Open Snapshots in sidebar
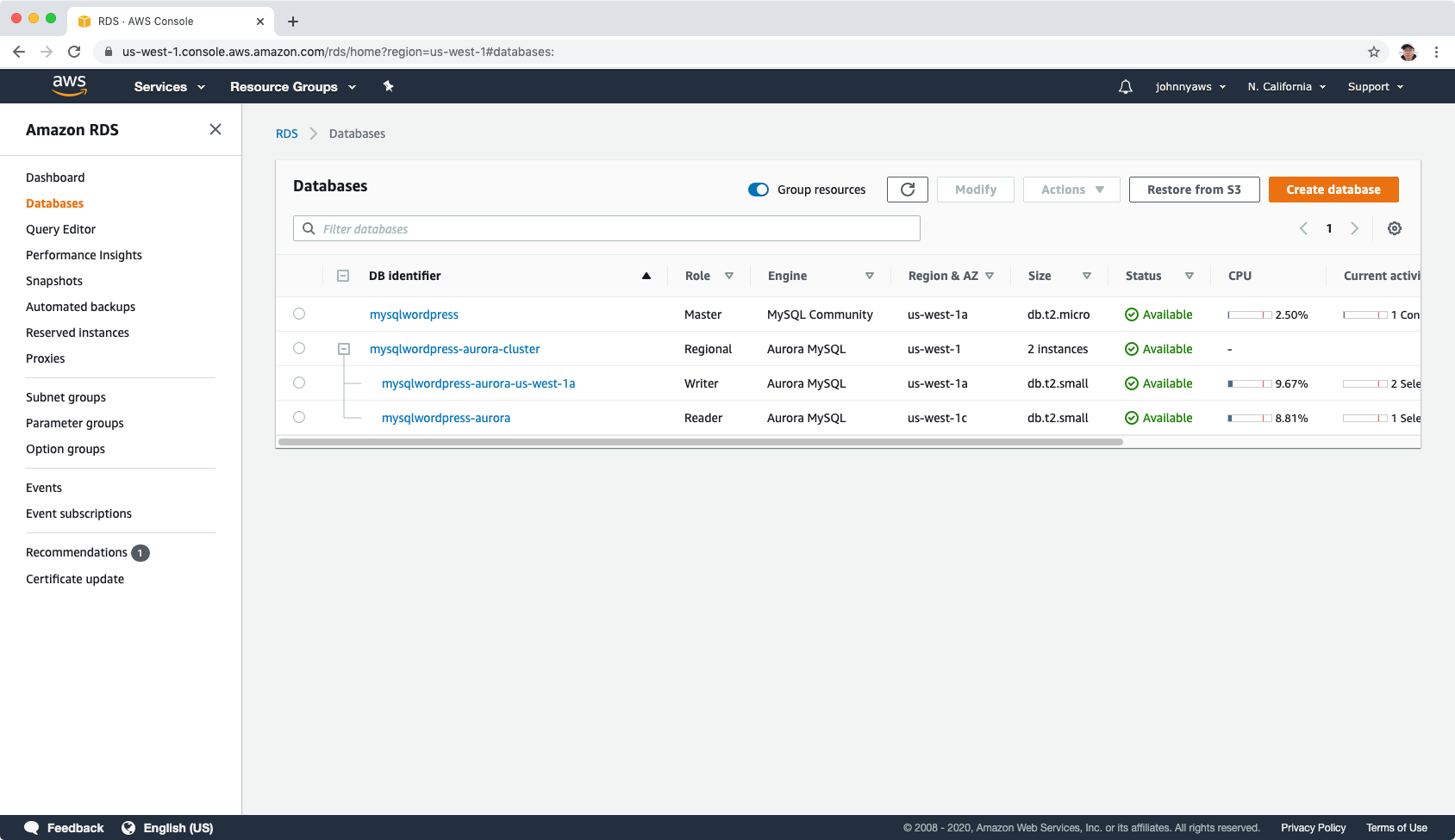Image resolution: width=1455 pixels, height=840 pixels. [x=54, y=281]
